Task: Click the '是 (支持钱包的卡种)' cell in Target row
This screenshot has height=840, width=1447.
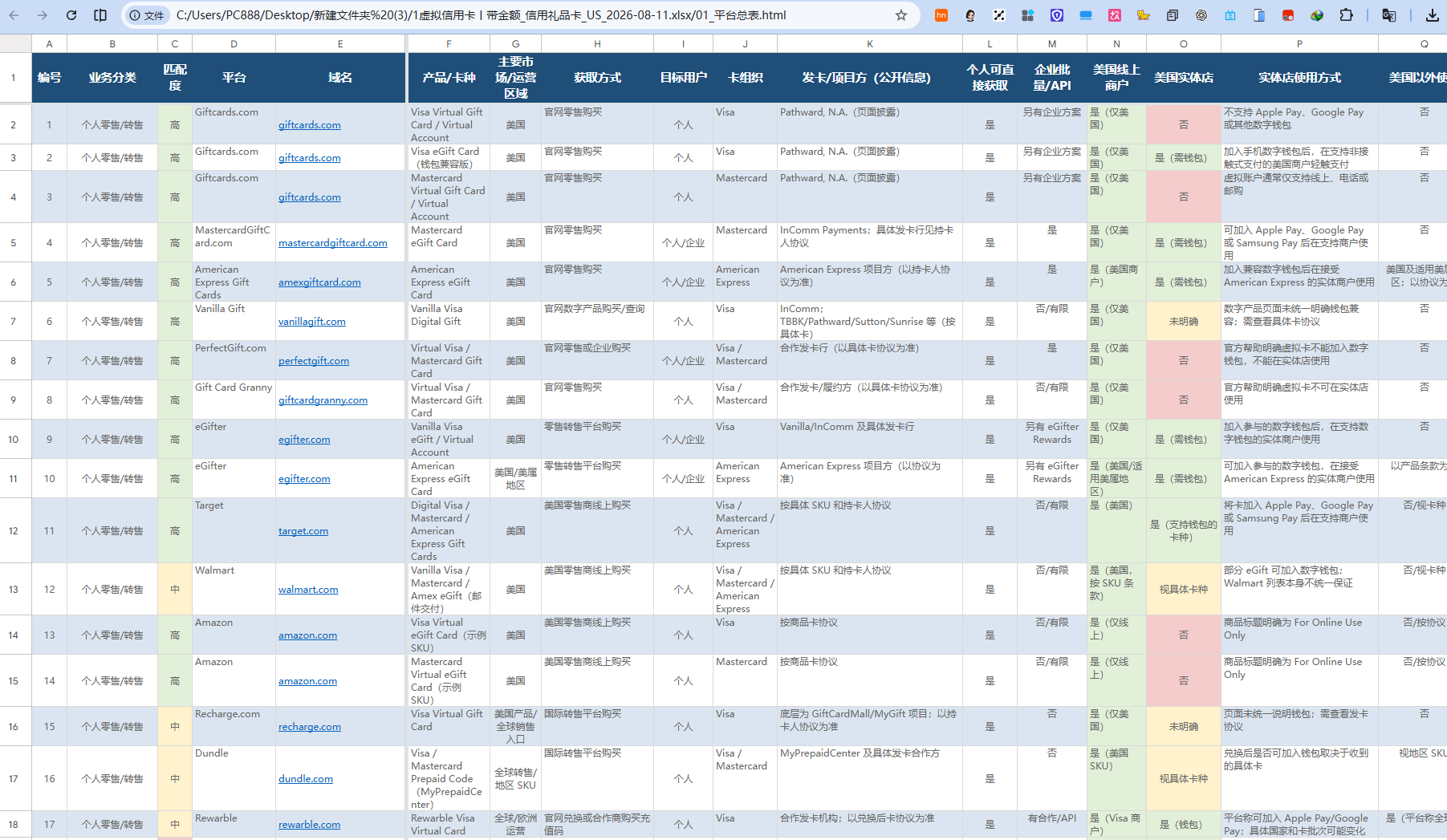Action: pos(1183,531)
